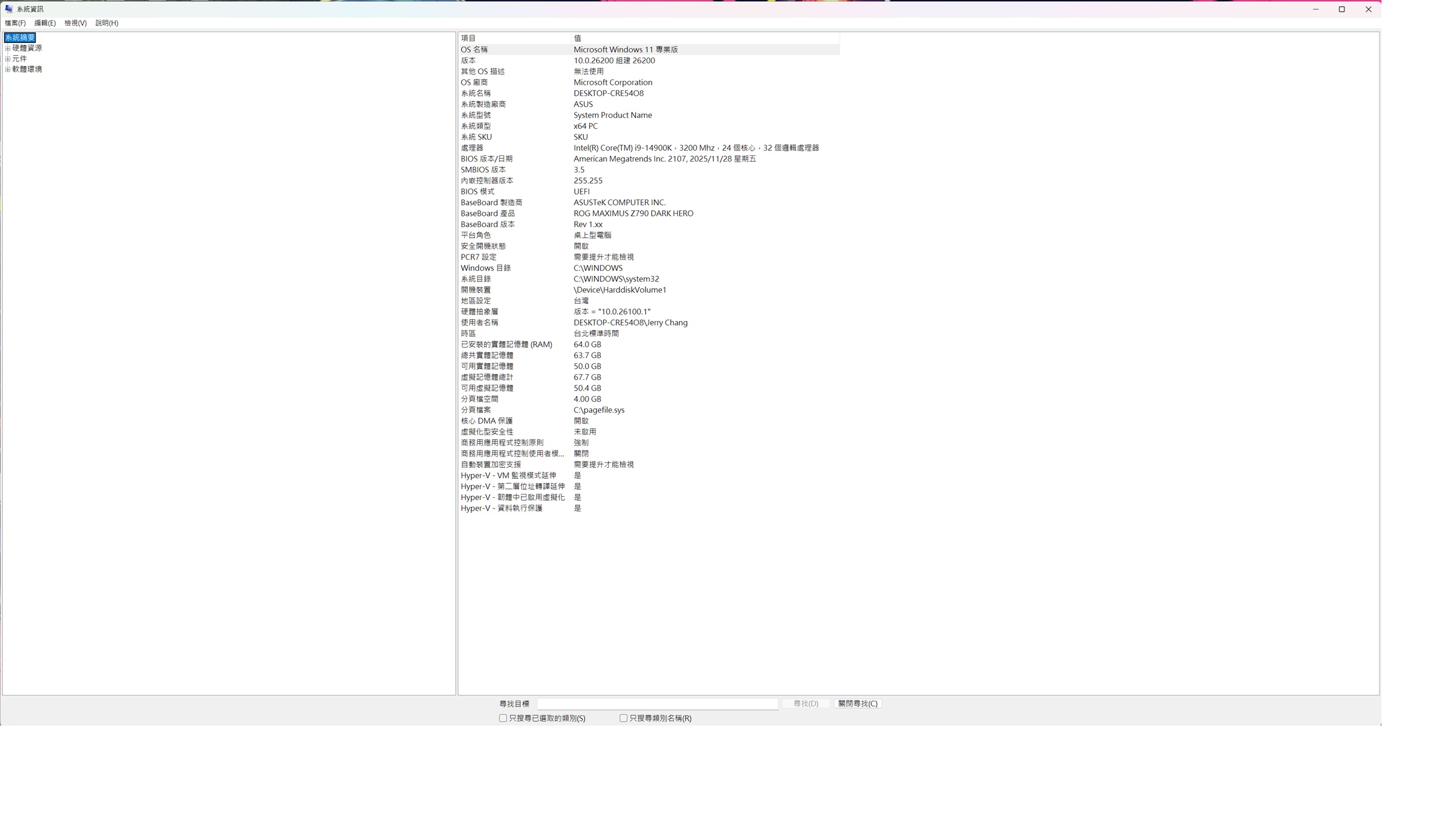Open the 編輯(E) menu
Image resolution: width=1456 pixels, height=838 pixels.
[45, 23]
